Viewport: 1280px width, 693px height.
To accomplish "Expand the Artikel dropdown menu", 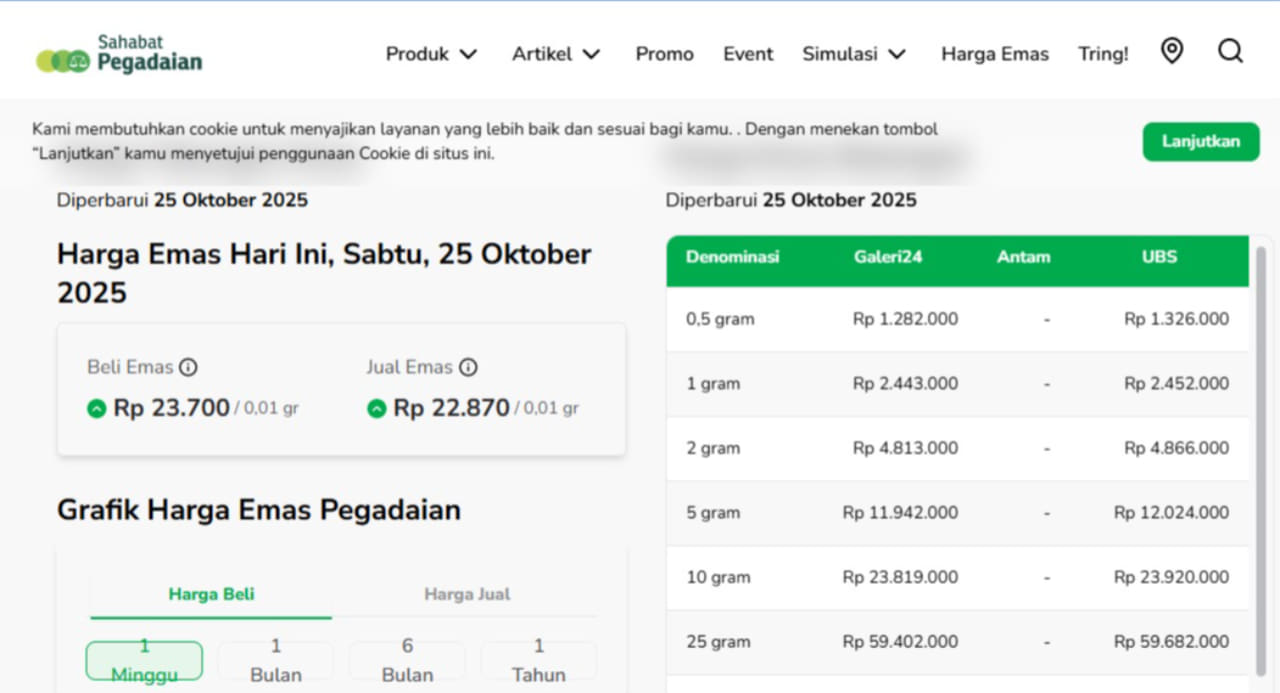I will coord(556,54).
